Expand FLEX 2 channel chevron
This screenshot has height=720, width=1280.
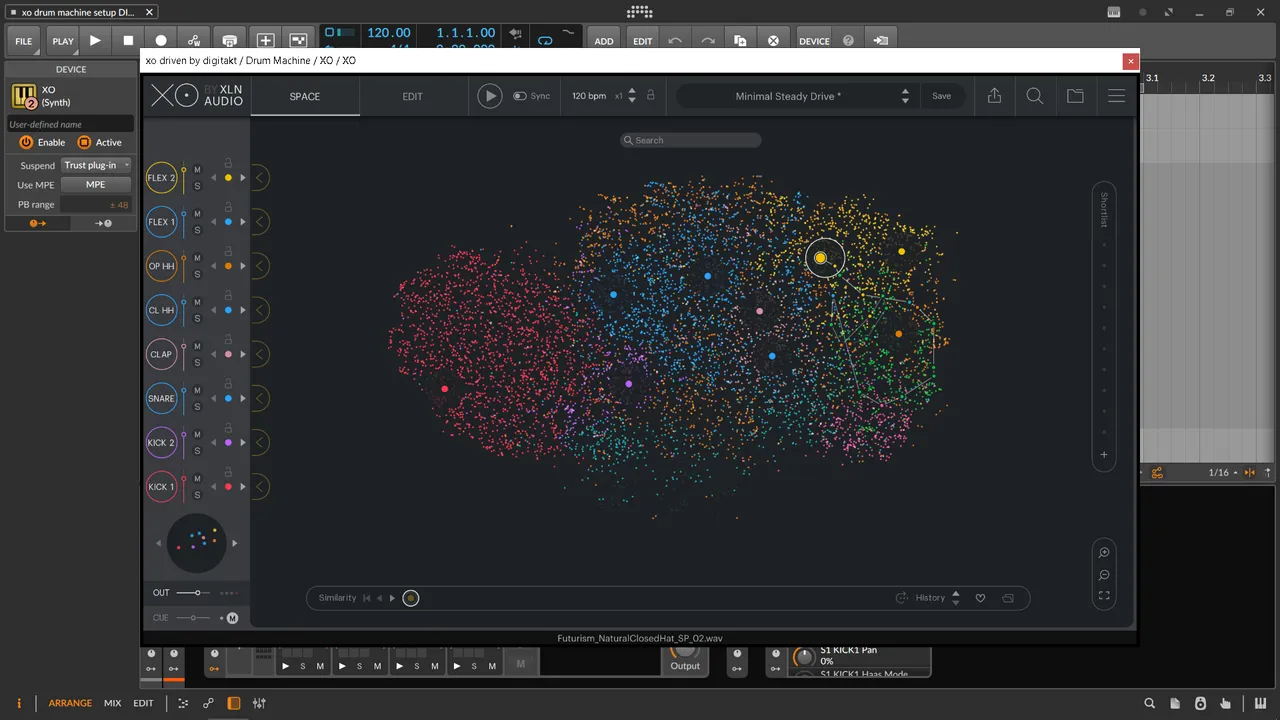pyautogui.click(x=259, y=178)
